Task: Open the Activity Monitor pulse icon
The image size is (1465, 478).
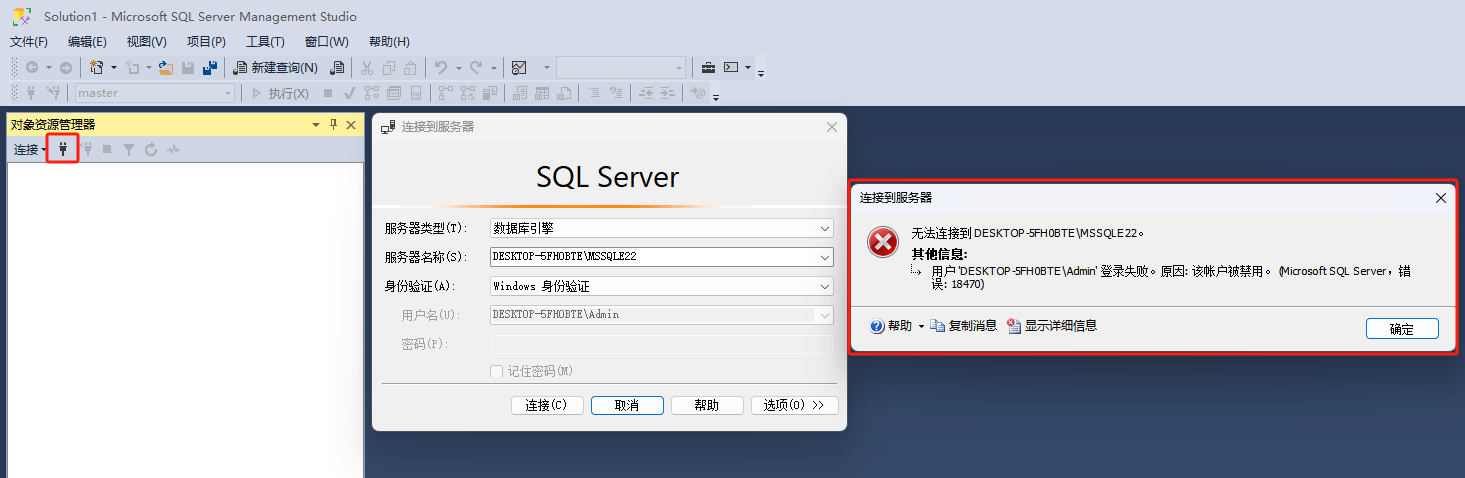Action: point(173,149)
